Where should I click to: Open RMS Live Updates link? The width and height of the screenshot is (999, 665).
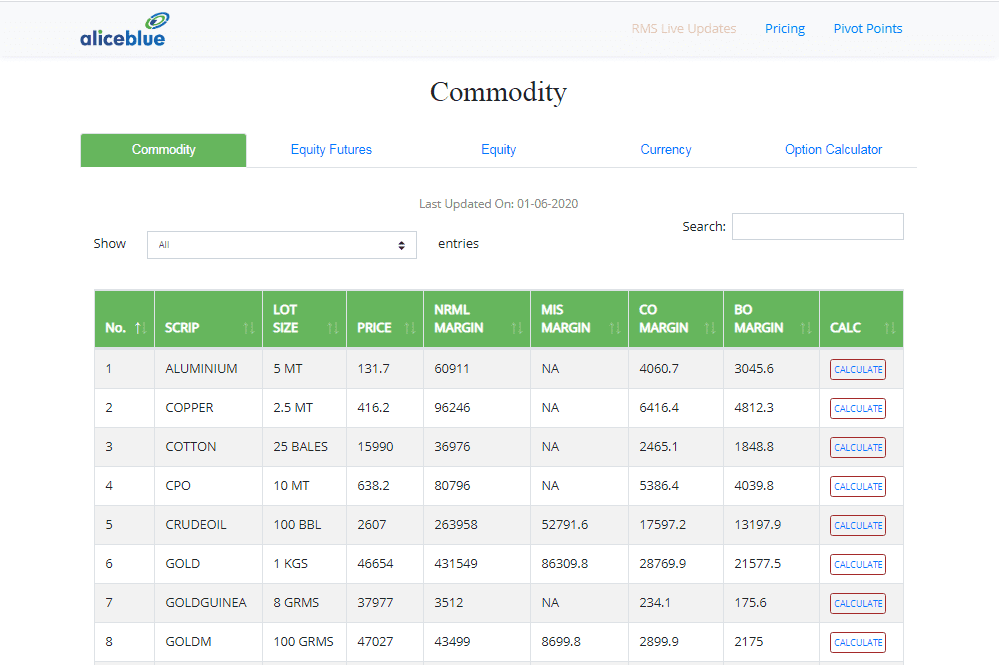pos(684,29)
